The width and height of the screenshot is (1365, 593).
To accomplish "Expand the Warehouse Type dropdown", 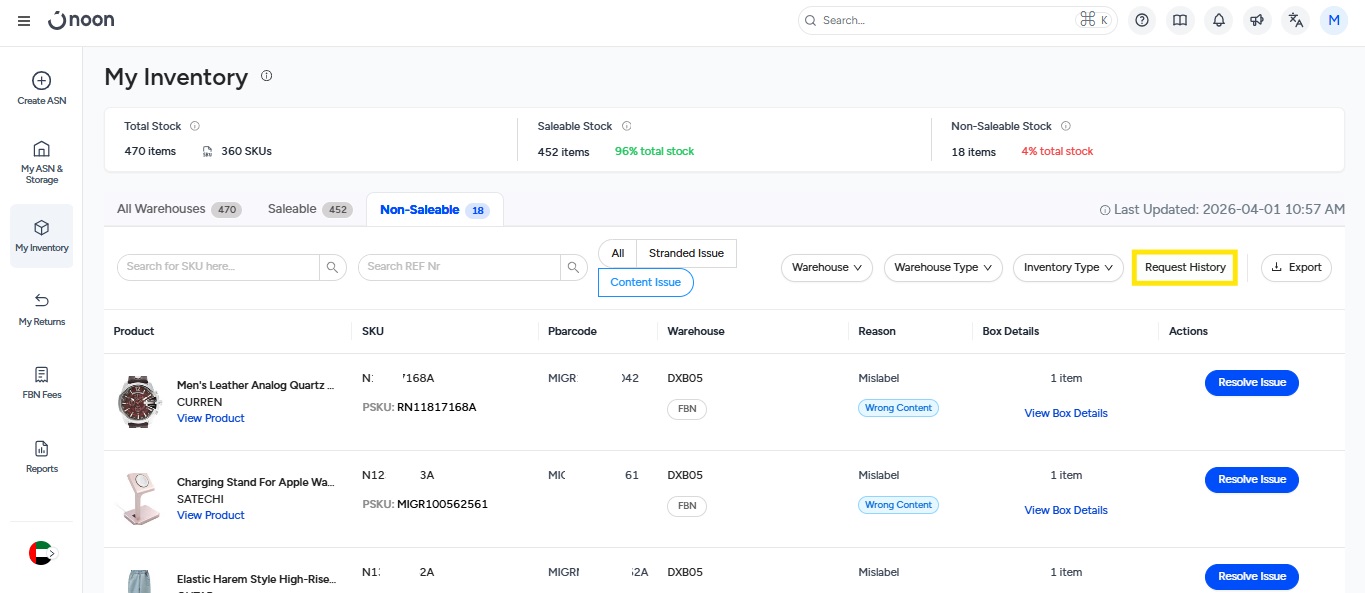I will (x=943, y=267).
